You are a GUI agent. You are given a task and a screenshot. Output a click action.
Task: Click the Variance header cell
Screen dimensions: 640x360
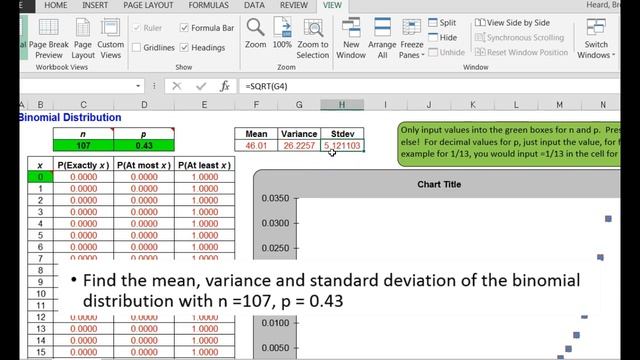tap(299, 134)
